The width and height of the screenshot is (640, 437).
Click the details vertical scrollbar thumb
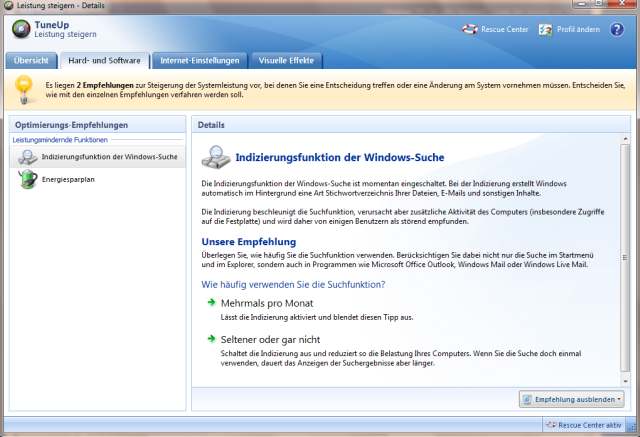(x=625, y=257)
